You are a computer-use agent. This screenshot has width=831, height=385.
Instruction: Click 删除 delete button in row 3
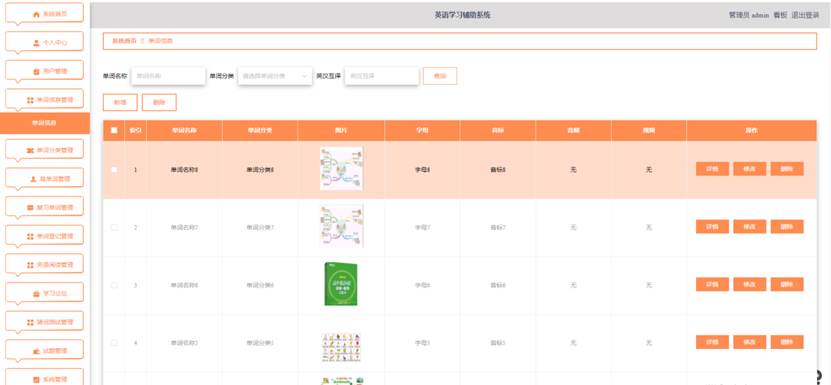click(787, 285)
